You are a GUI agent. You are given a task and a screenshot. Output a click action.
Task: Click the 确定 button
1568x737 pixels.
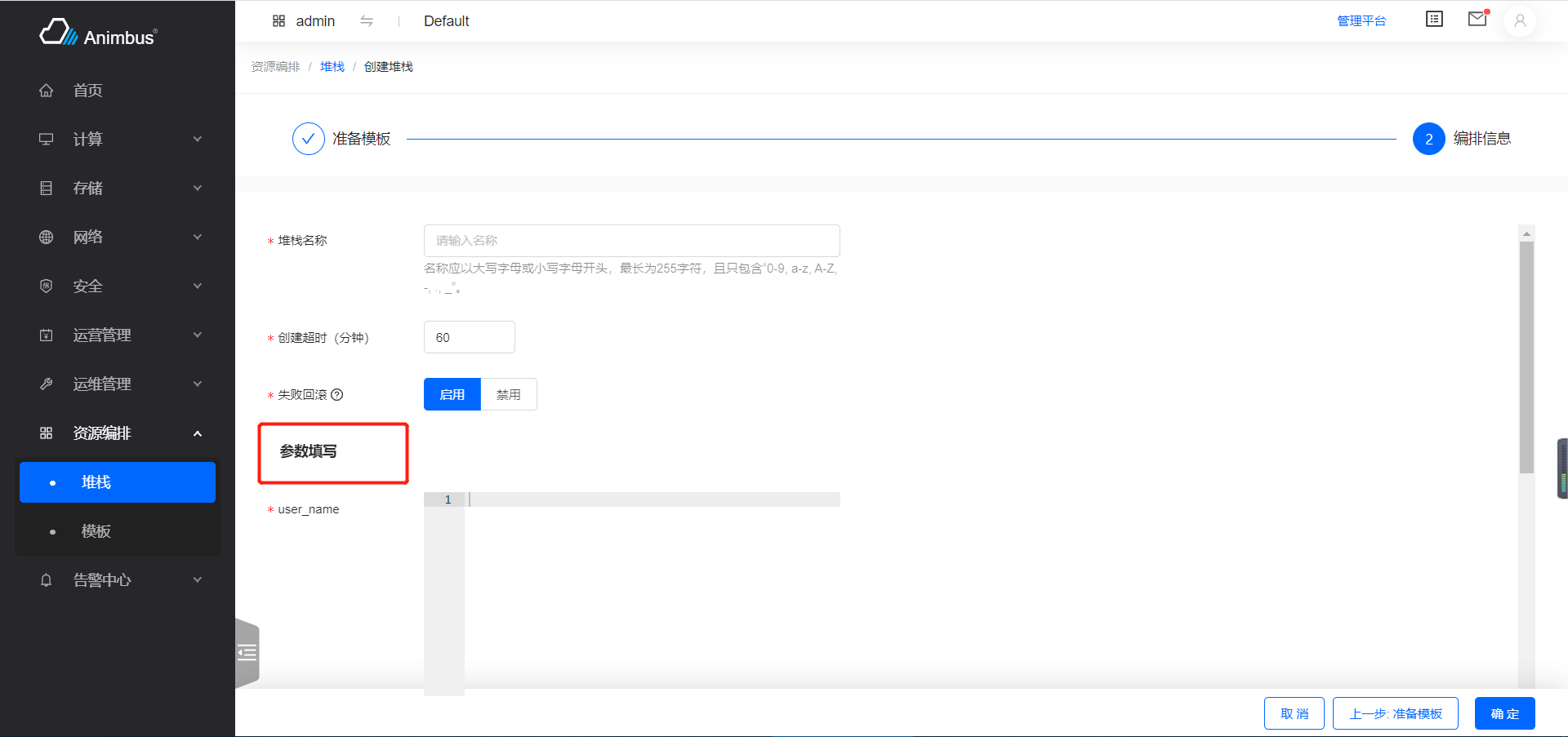1504,714
